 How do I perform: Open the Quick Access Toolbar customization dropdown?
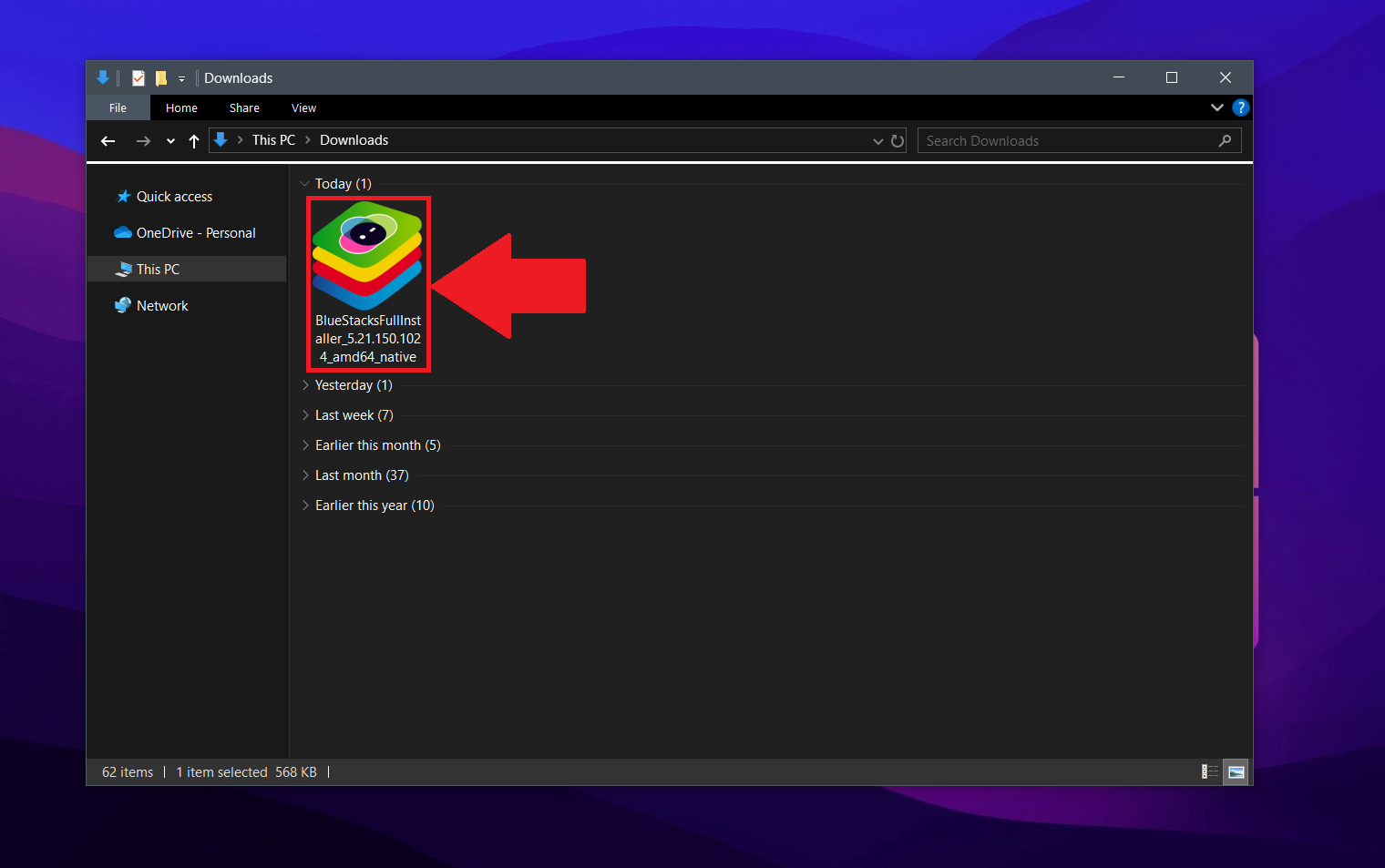click(180, 77)
